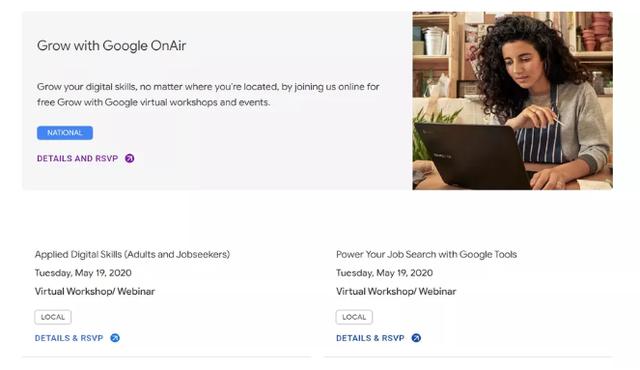Click the blue NATIONAL badge
The height and width of the screenshot is (370, 640).
pyautogui.click(x=65, y=133)
